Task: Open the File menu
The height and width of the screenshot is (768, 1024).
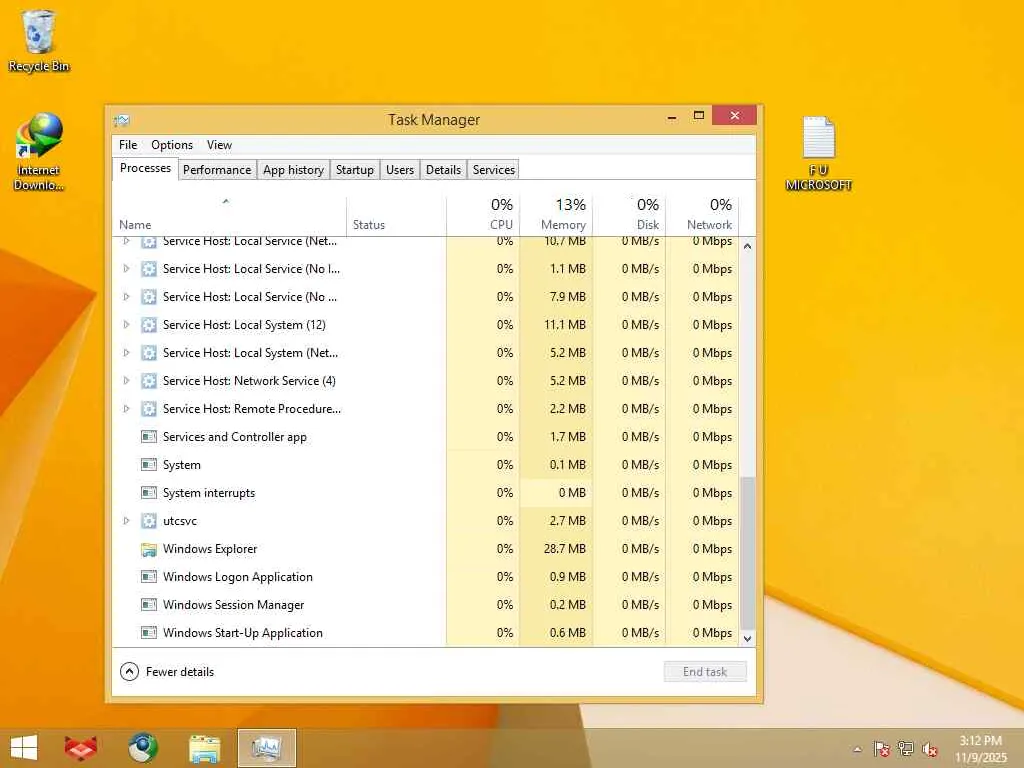Action: [128, 145]
